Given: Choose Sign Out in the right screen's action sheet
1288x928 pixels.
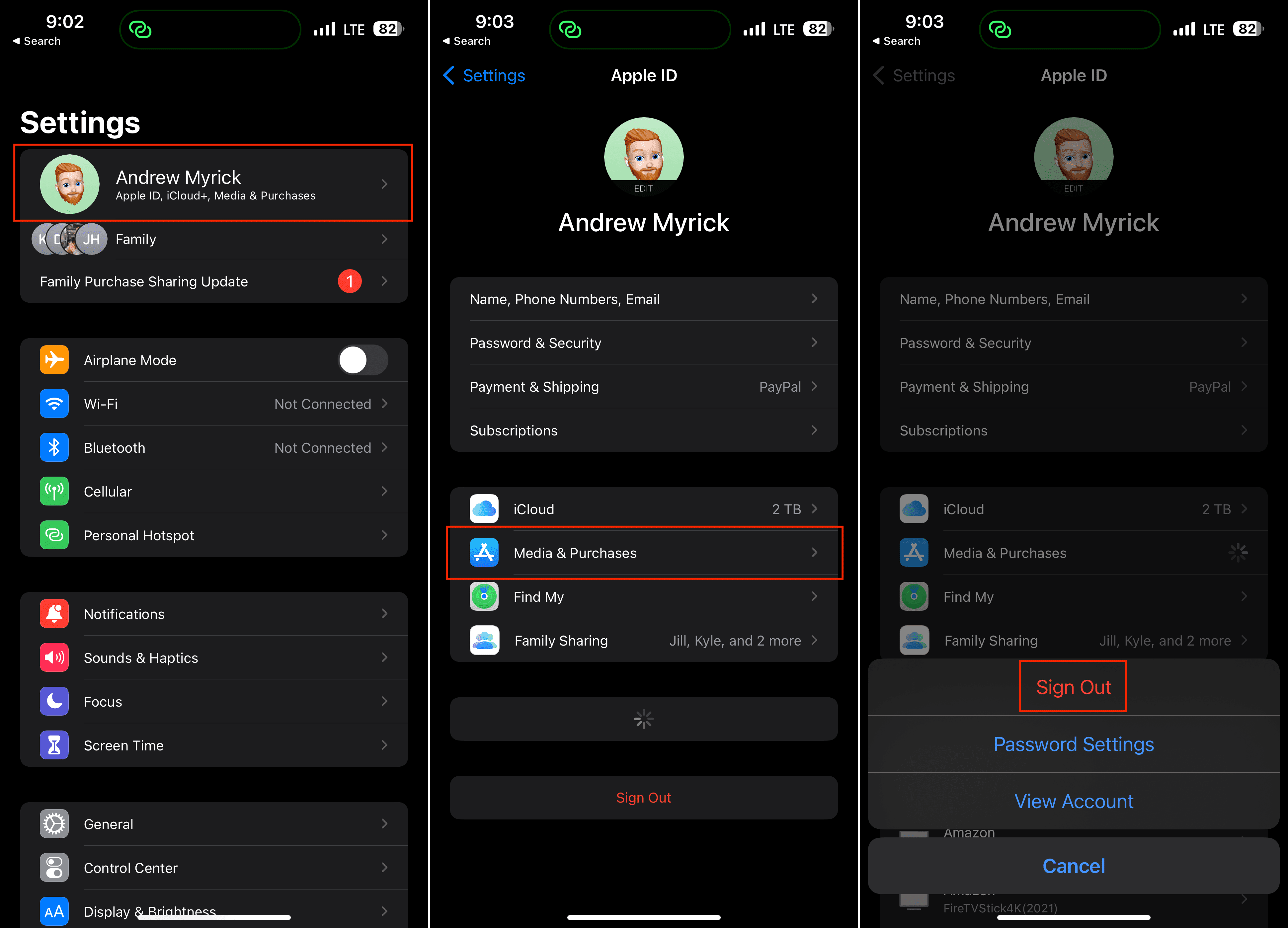Looking at the screenshot, I should (x=1073, y=687).
